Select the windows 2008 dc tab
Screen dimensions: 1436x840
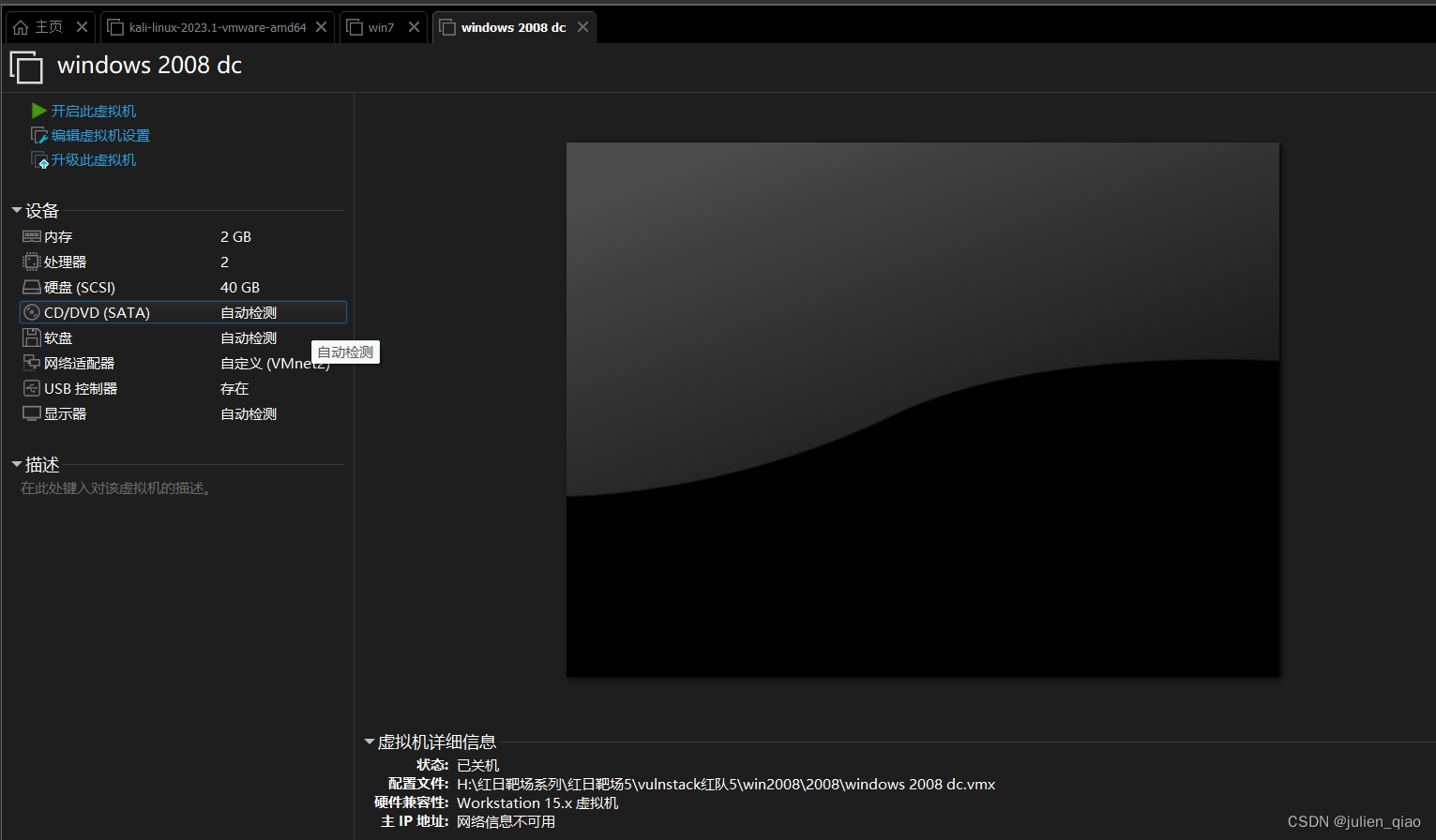click(x=514, y=27)
